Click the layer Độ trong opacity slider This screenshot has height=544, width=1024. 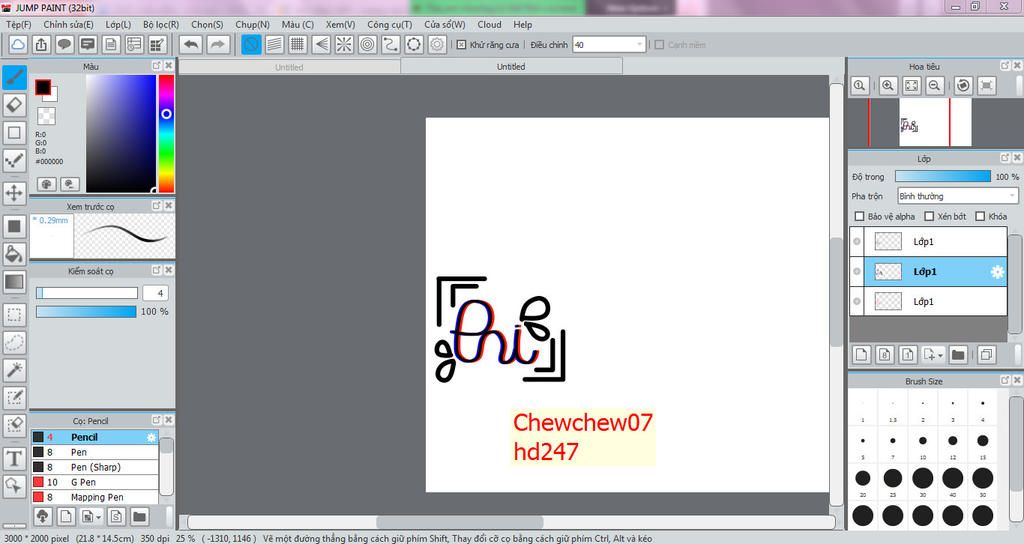[942, 176]
